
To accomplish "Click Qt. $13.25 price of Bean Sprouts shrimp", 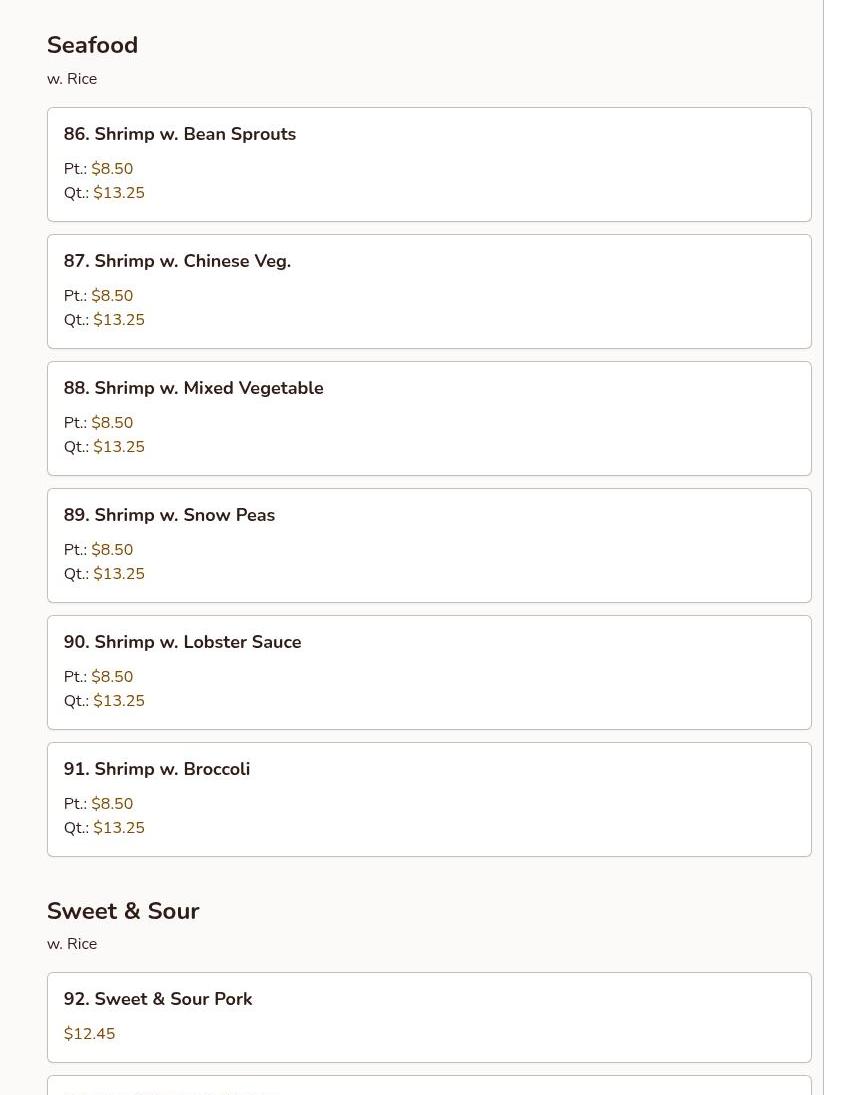I will coord(104,192).
